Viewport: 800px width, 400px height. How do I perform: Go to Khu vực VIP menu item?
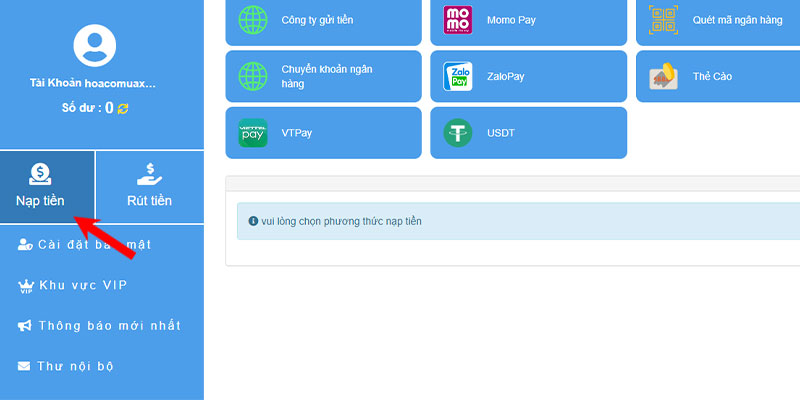click(72, 285)
